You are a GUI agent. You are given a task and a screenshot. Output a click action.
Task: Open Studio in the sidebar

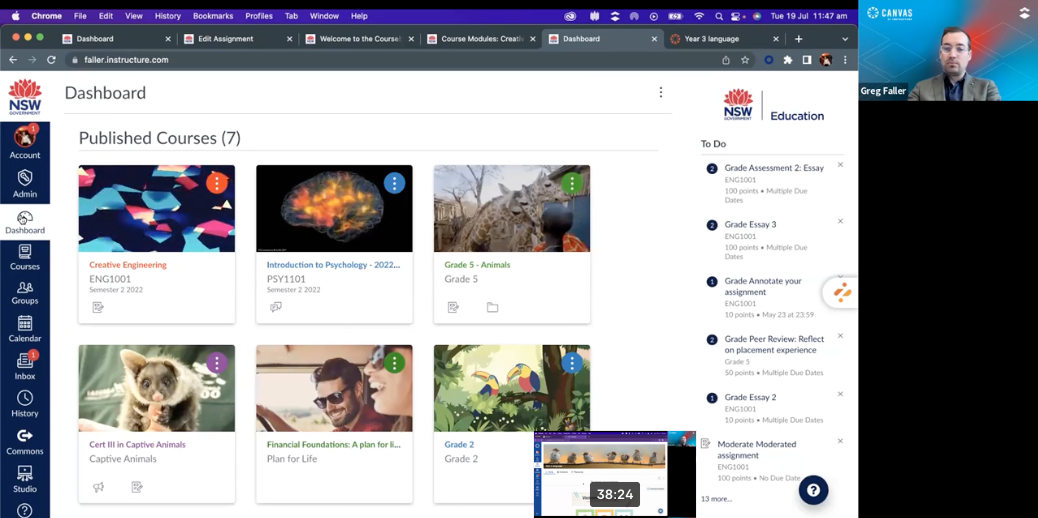24,479
